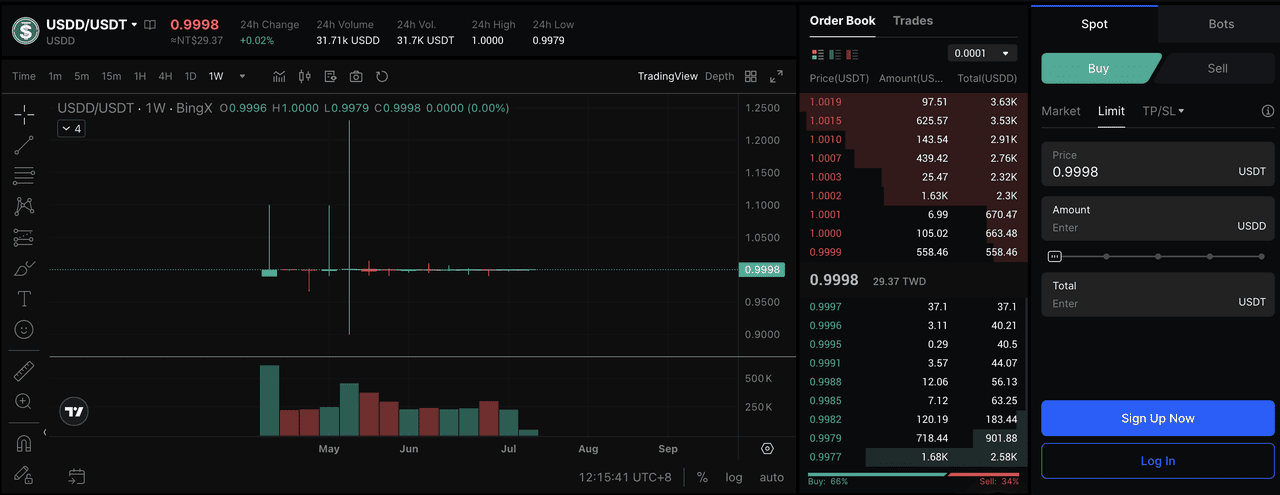
Task: Choose the ruler measure tool
Action: pyautogui.click(x=24, y=372)
